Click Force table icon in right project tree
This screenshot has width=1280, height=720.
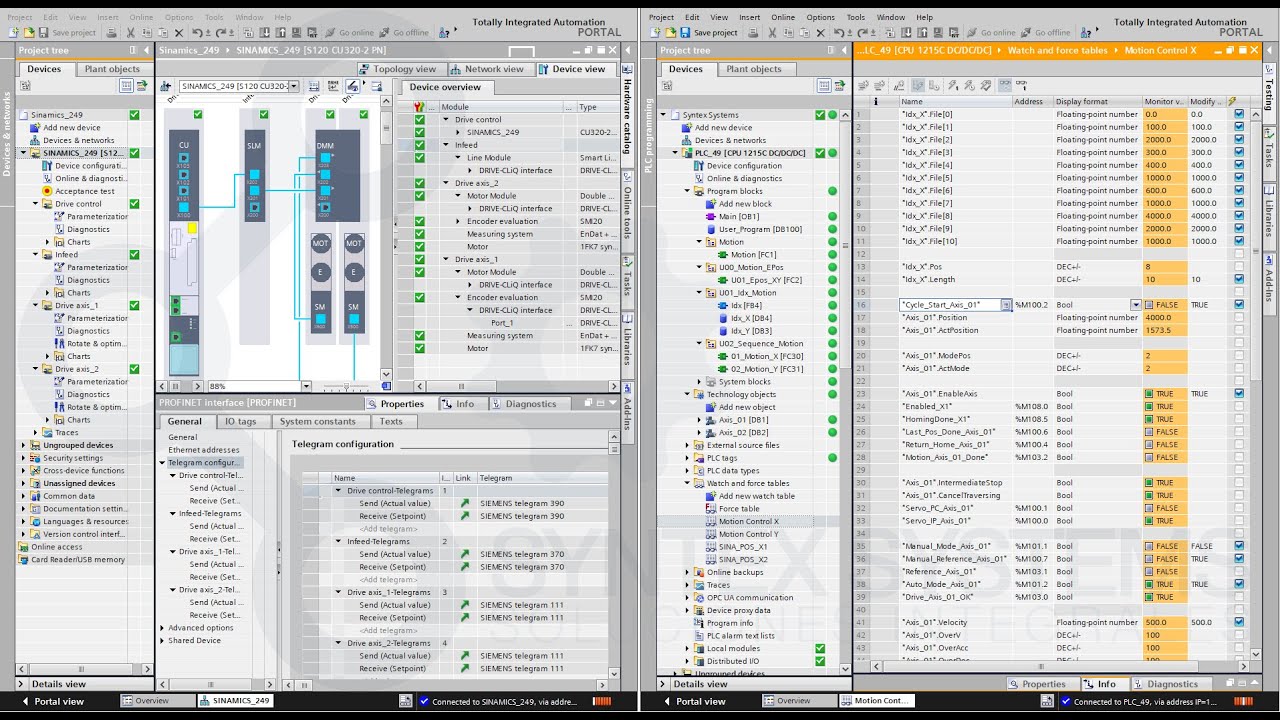tap(711, 508)
